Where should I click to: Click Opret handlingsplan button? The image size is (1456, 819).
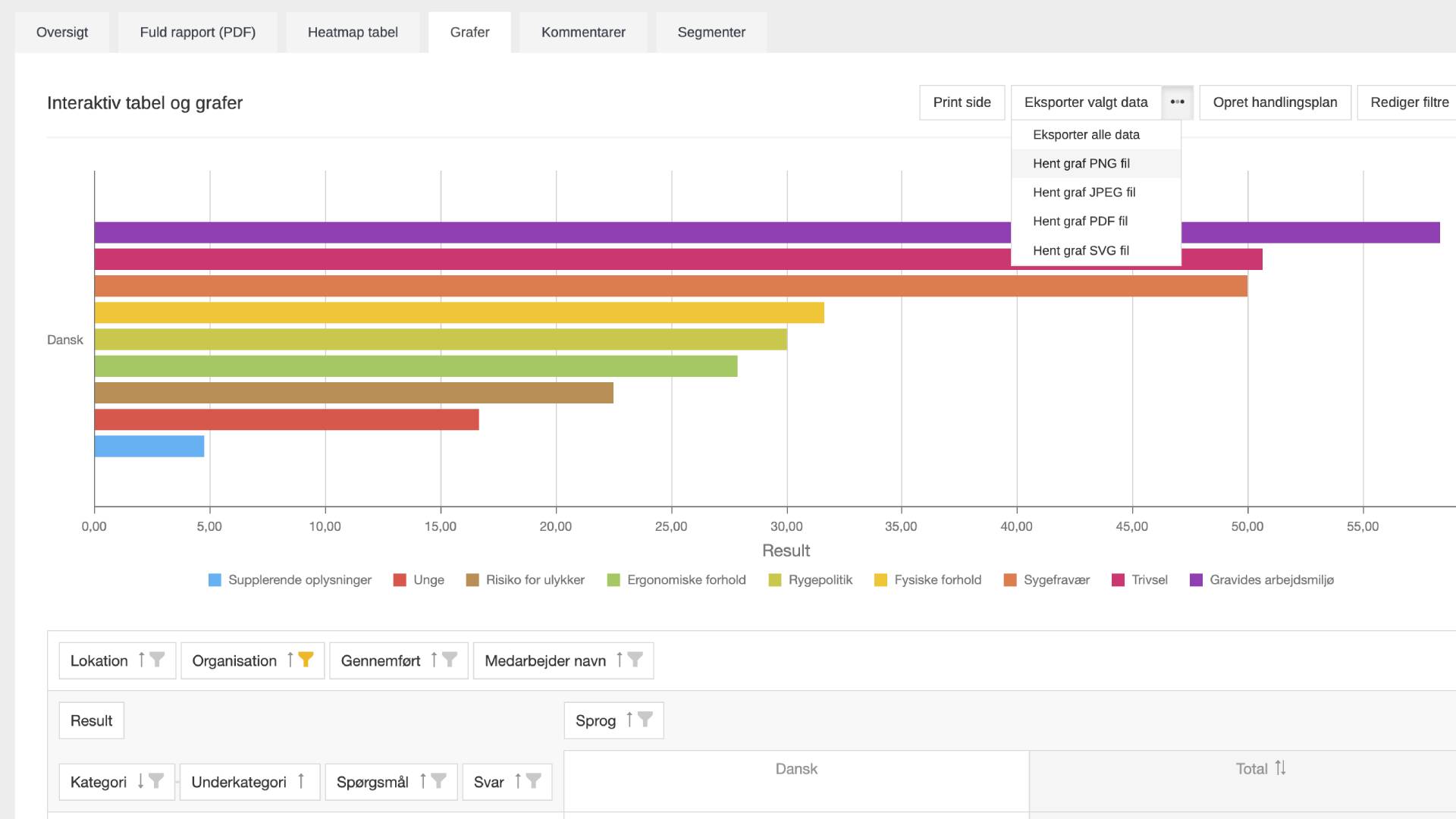point(1275,102)
